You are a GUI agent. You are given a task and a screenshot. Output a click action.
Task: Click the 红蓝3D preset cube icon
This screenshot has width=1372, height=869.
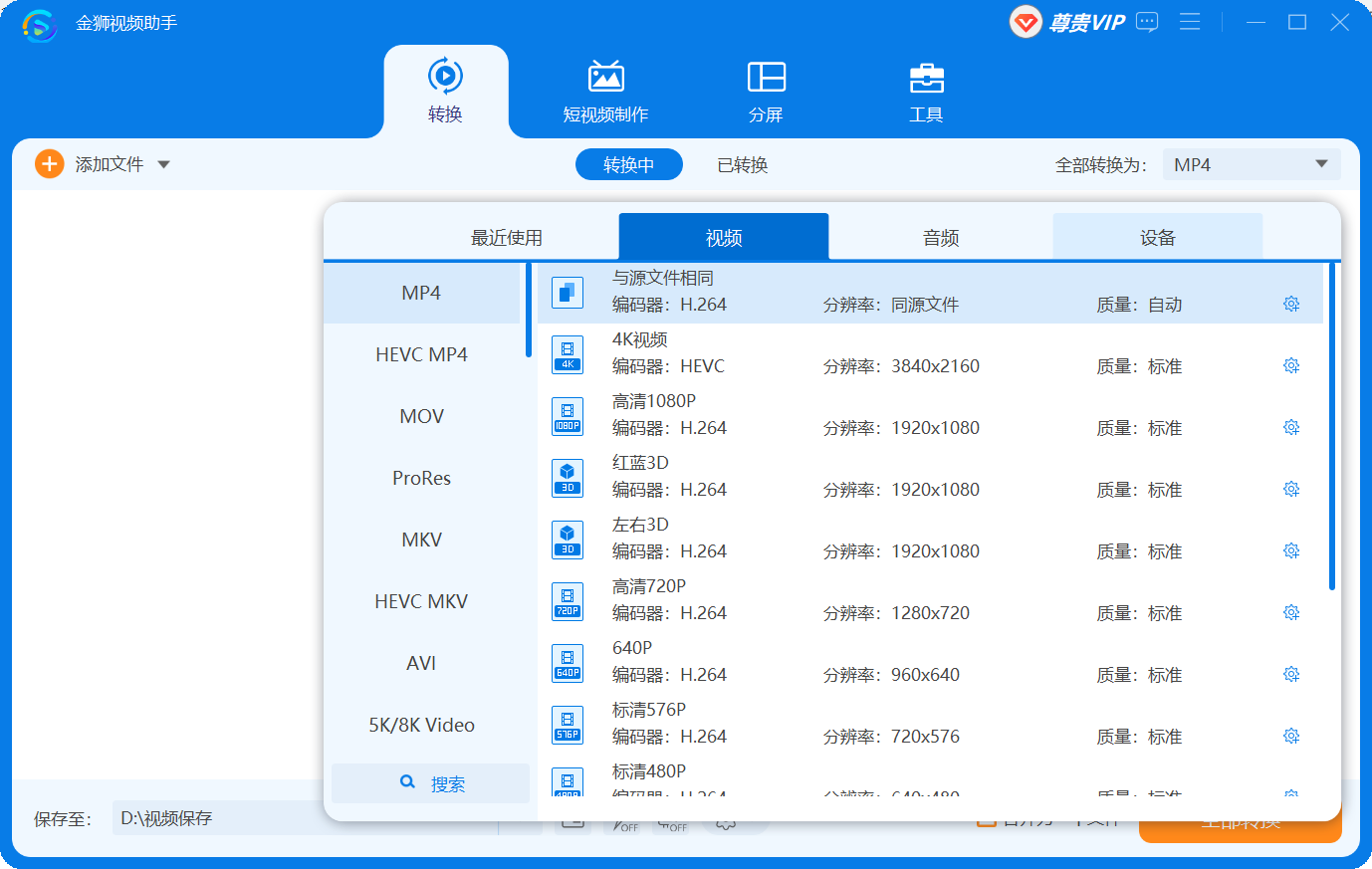point(567,478)
